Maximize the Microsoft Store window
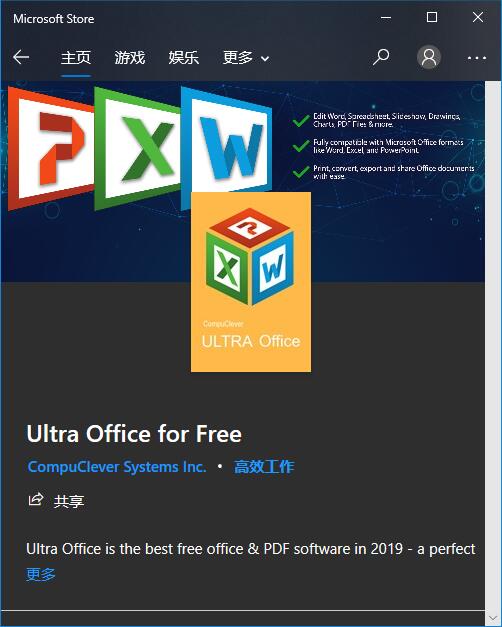The height and width of the screenshot is (627, 502). pyautogui.click(x=432, y=17)
